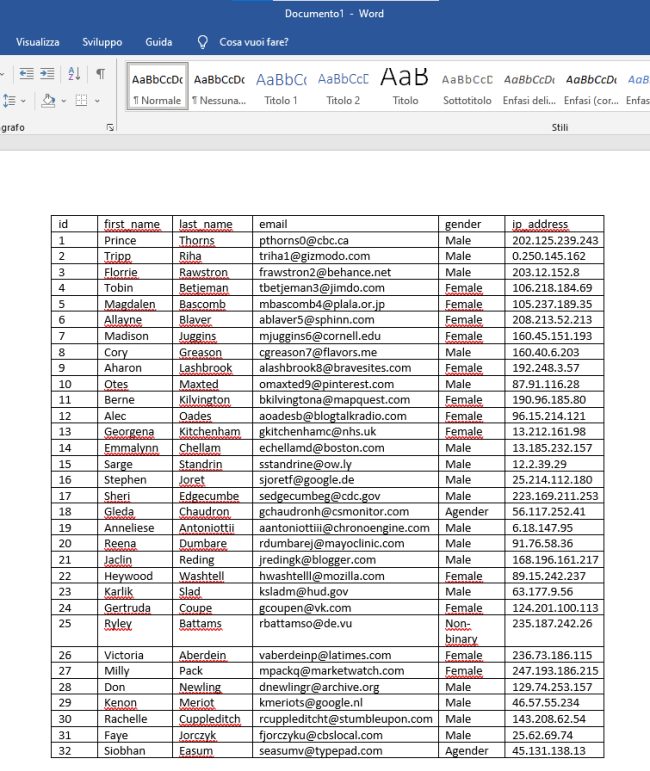Screen dimensions: 650x771
Task: Apply the Titolo 2 style
Action: coord(343,87)
